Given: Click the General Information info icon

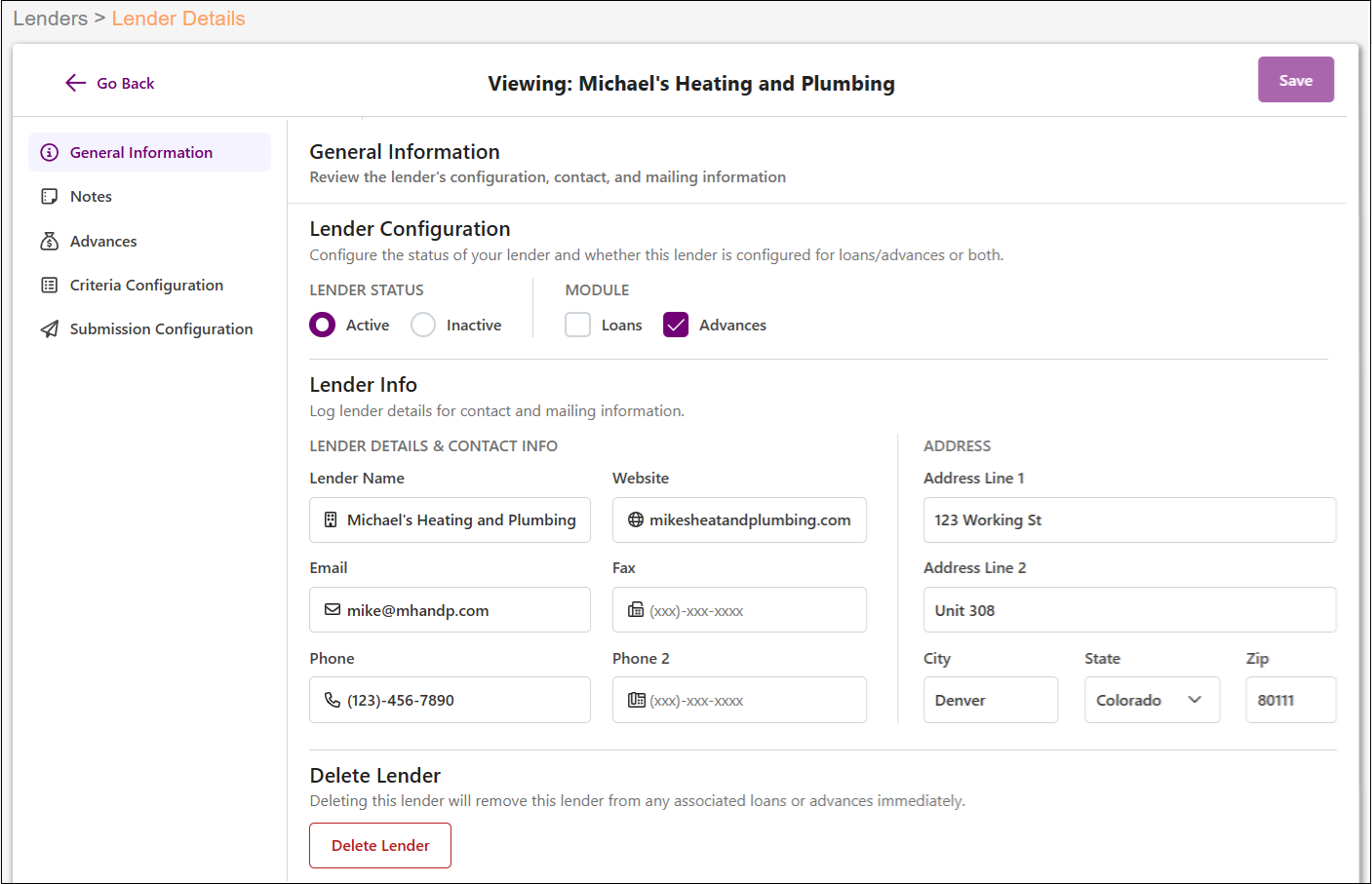Looking at the screenshot, I should tap(50, 152).
